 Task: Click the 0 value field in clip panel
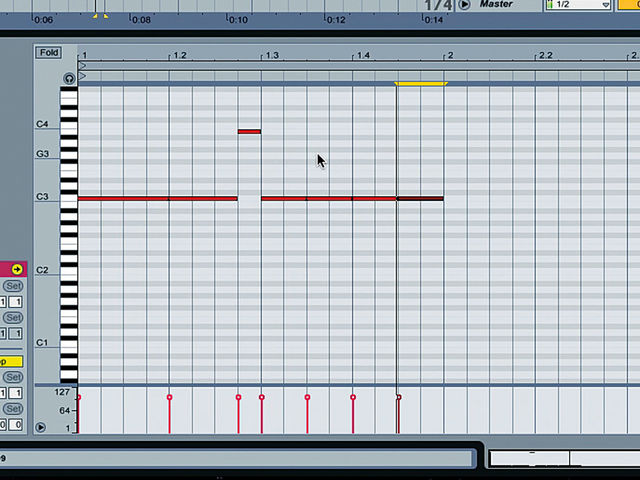[15, 424]
